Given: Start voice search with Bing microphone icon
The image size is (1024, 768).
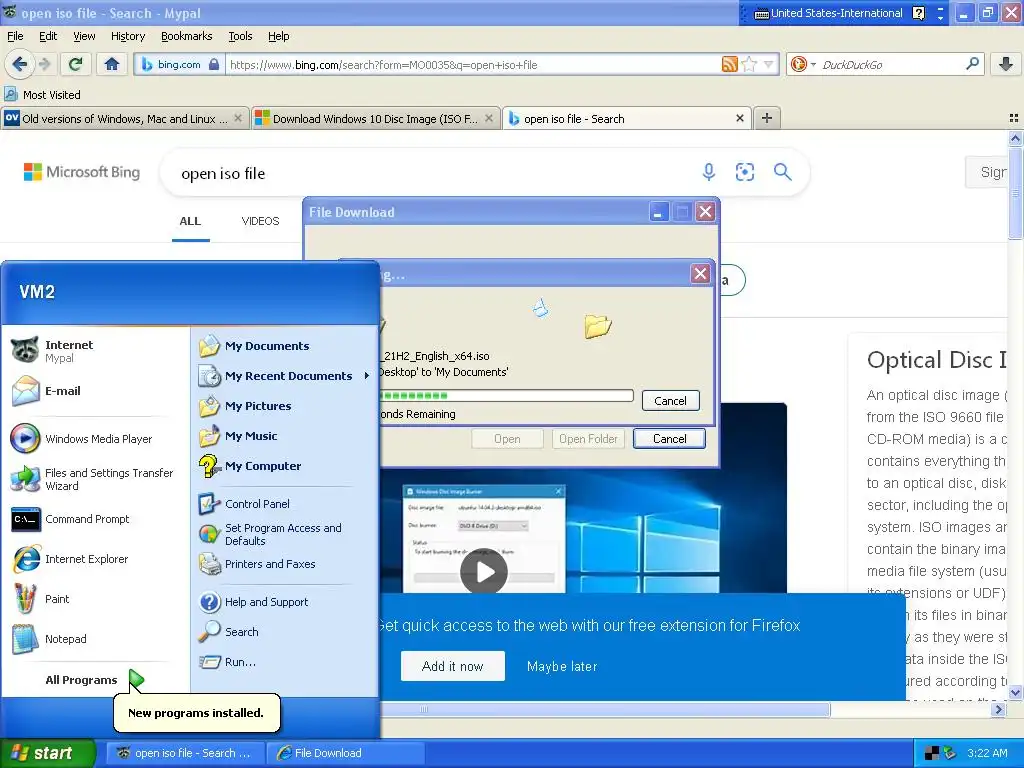Looking at the screenshot, I should tap(709, 172).
